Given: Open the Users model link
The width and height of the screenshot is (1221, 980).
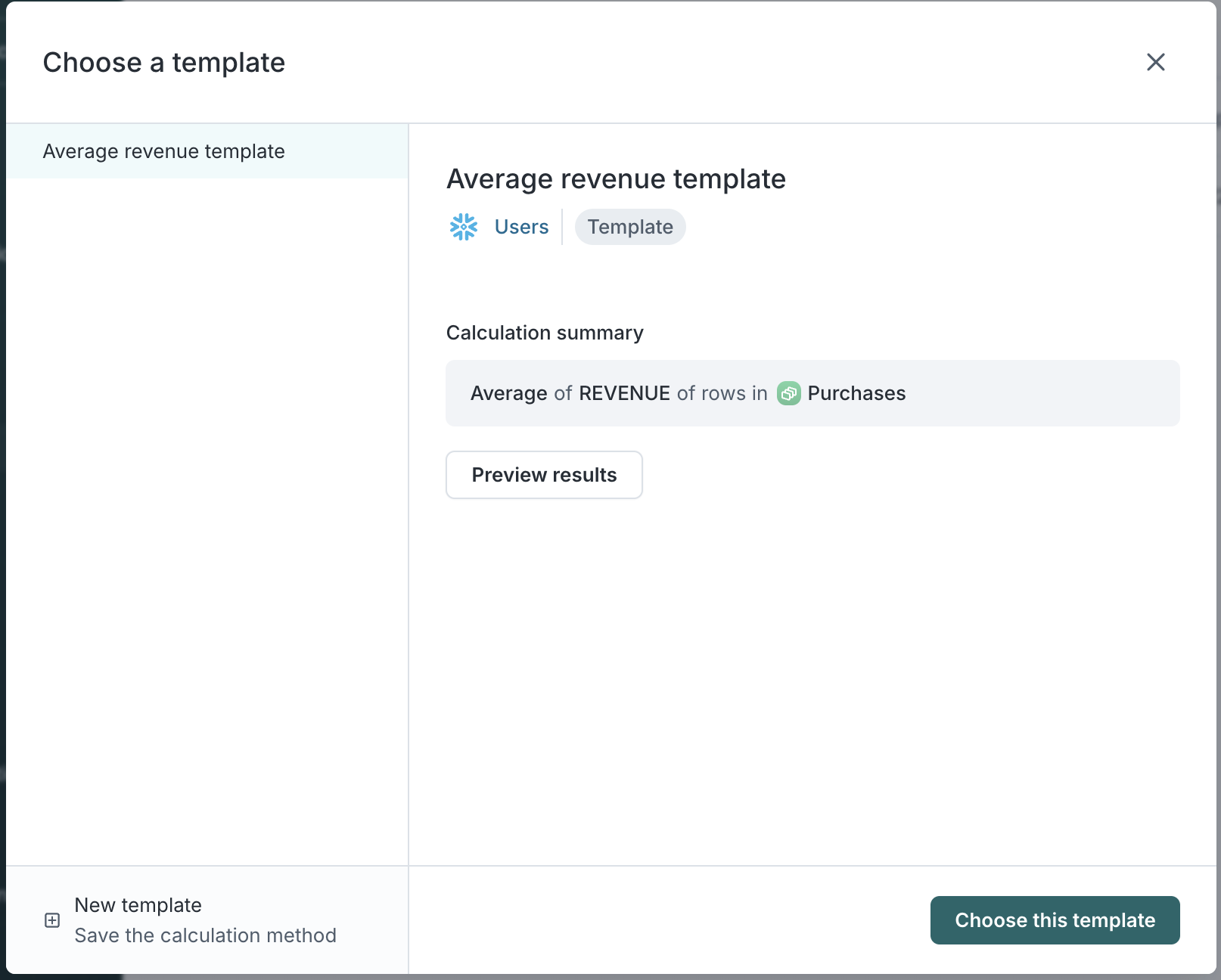Looking at the screenshot, I should (x=521, y=227).
